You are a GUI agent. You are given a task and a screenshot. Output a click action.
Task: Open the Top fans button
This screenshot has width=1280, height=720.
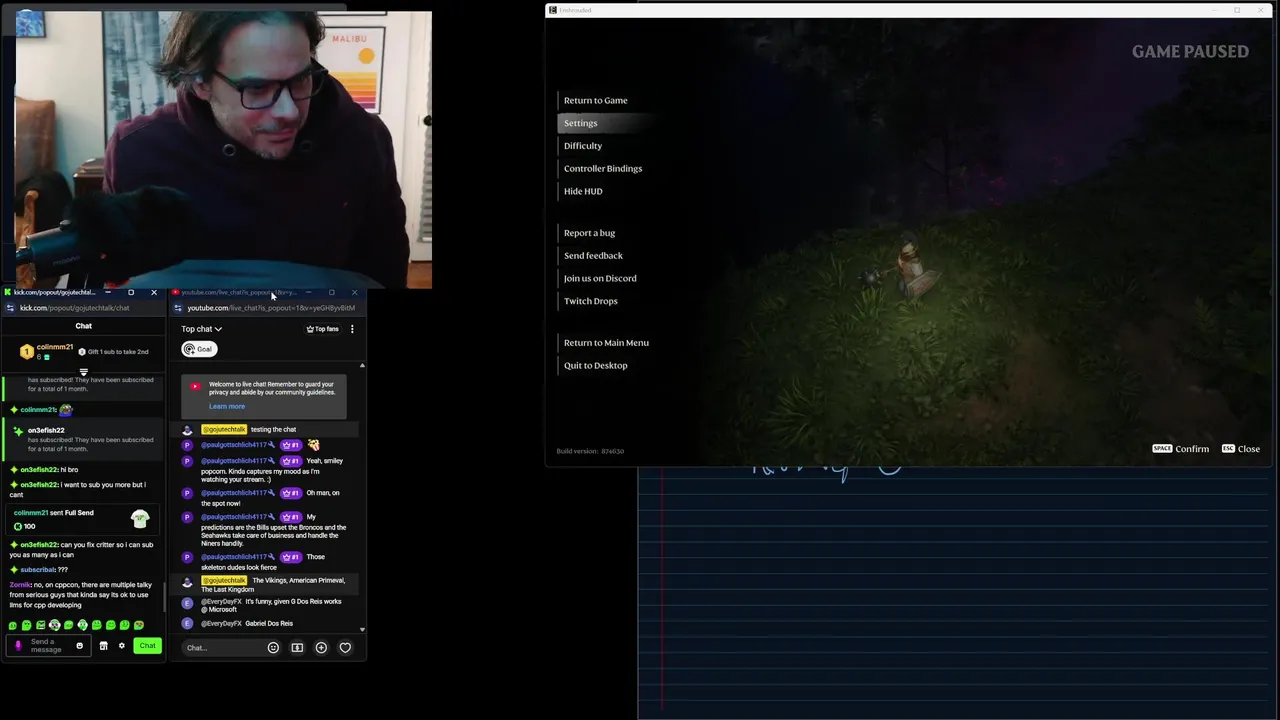[322, 329]
